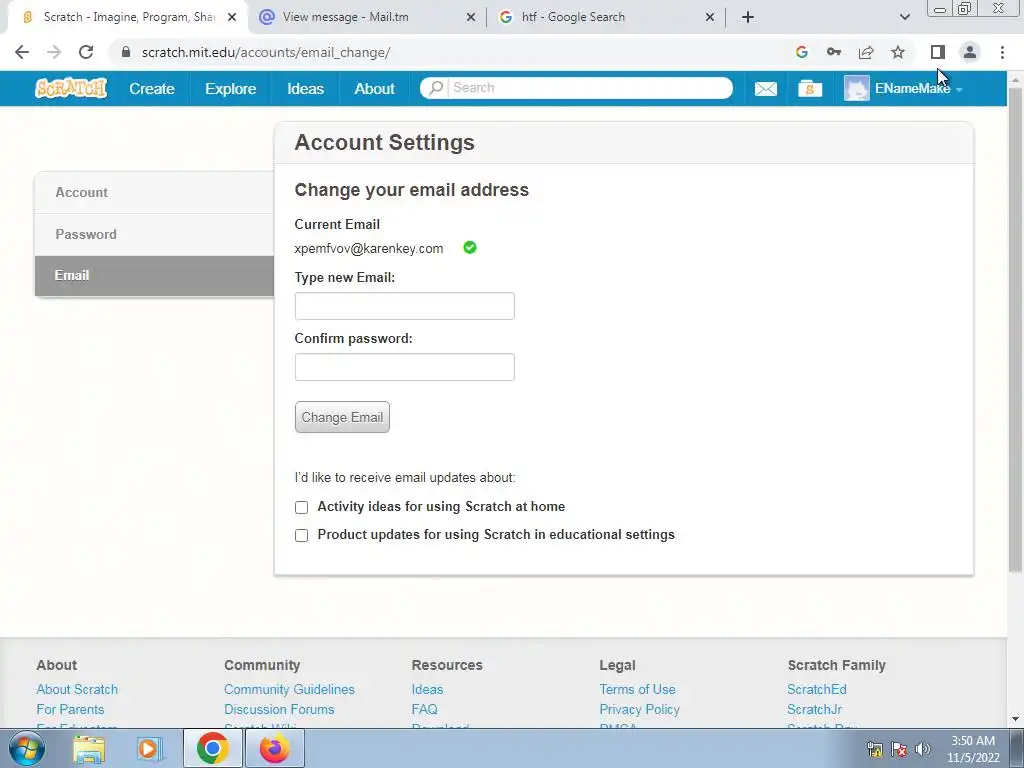Viewport: 1024px width, 768px height.
Task: Close the Scratch tab
Action: (232, 18)
